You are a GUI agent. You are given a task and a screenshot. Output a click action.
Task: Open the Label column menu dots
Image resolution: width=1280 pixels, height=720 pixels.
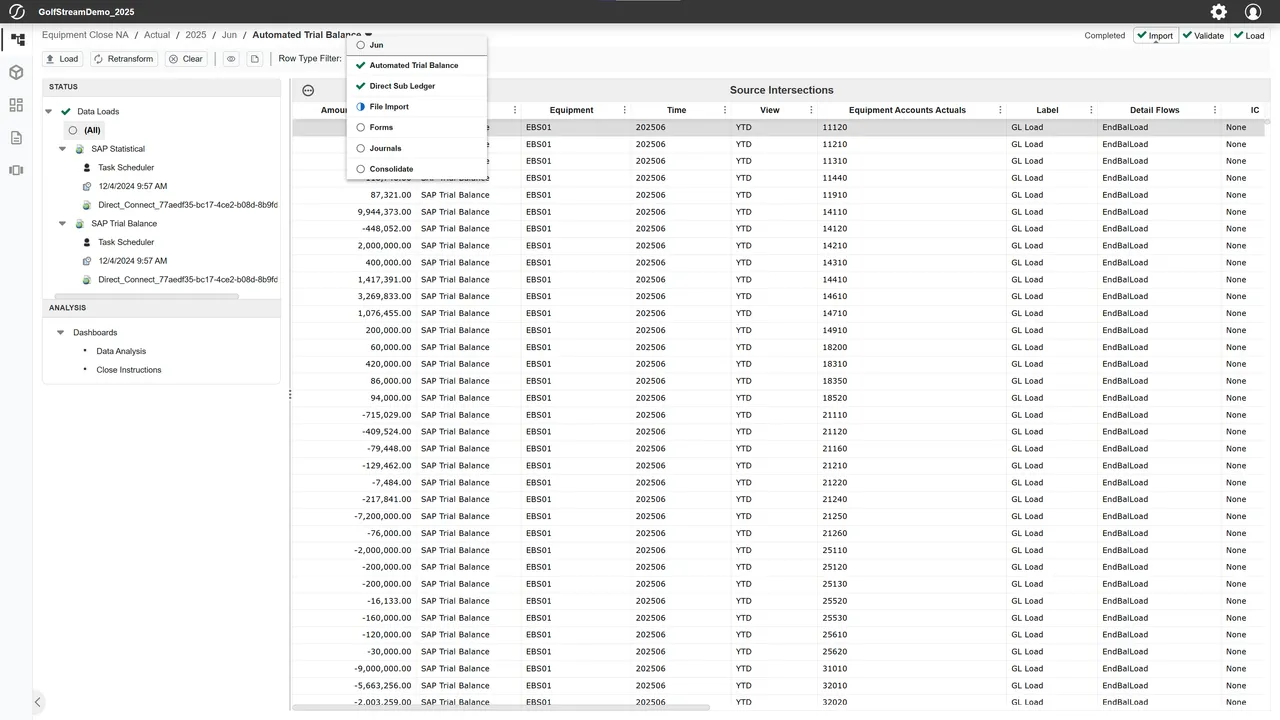[1091, 110]
